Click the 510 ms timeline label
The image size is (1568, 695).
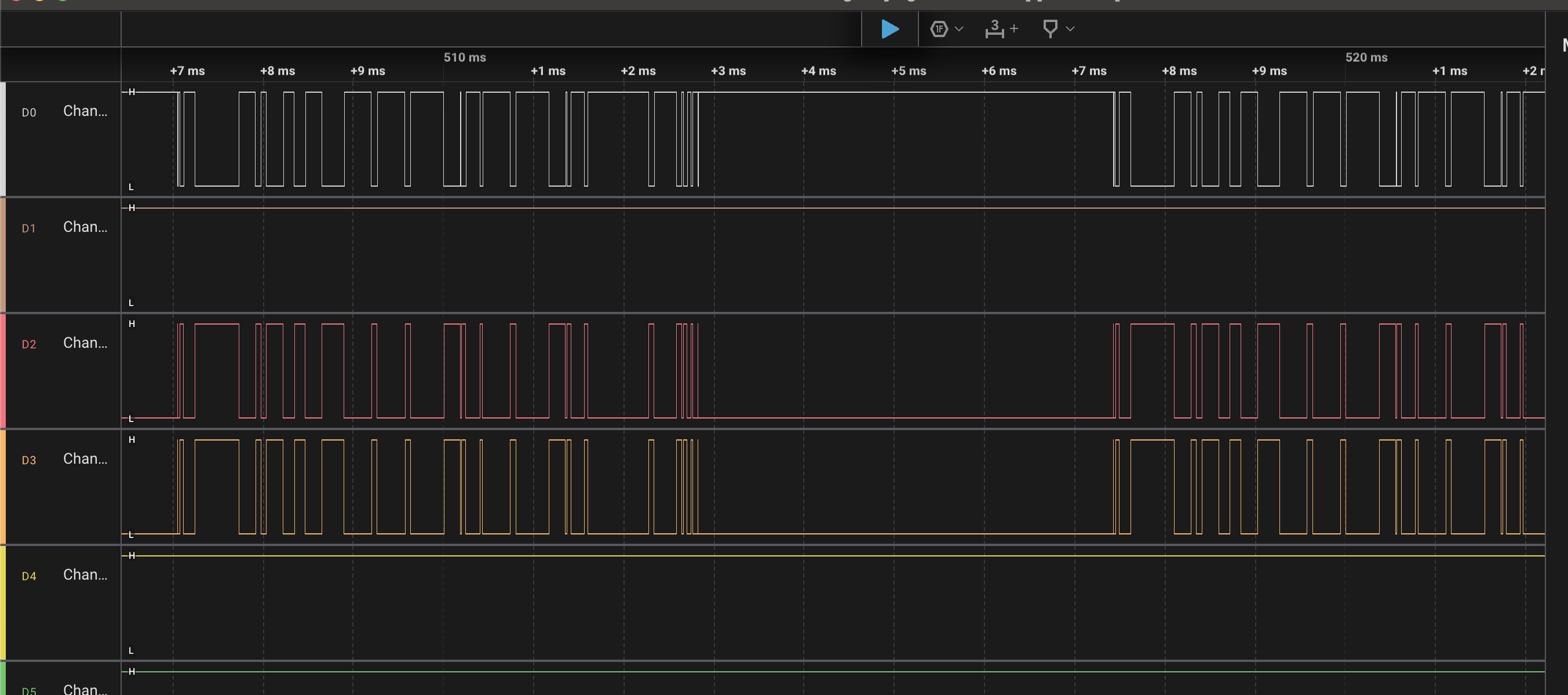pyautogui.click(x=465, y=57)
